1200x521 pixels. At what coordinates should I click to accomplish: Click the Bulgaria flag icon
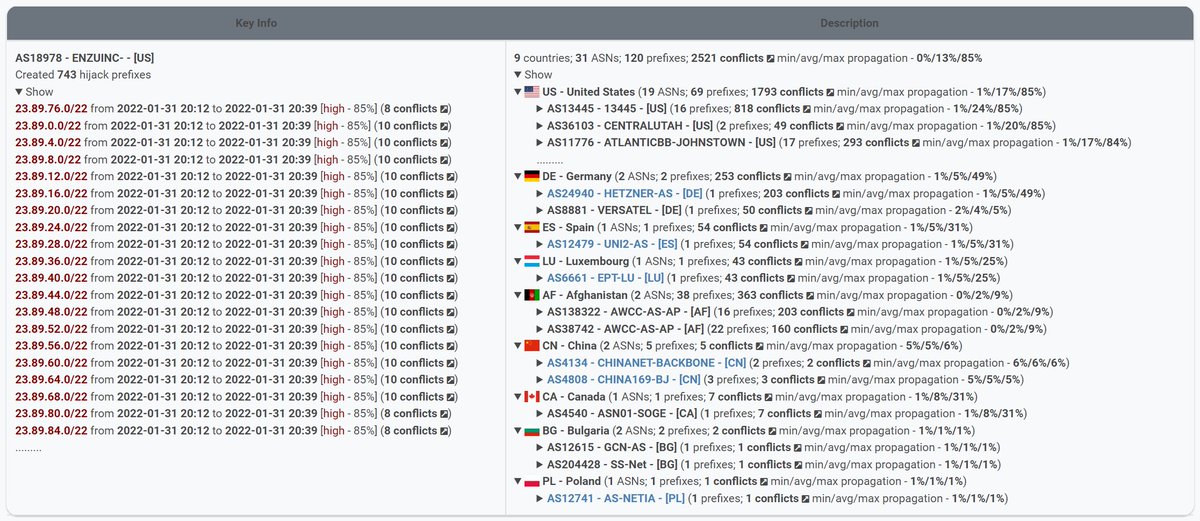click(x=532, y=432)
